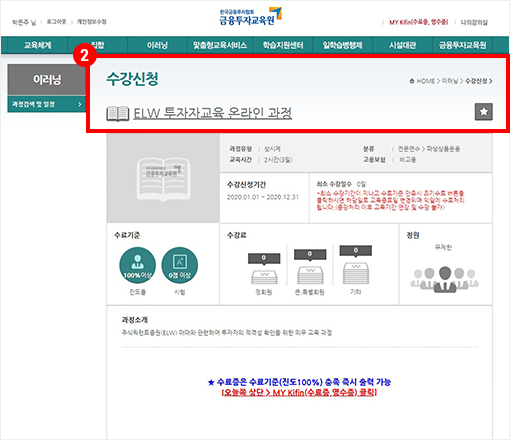Screen dimensions: 510x440
Task: Click the 수강신청 breadcrumb item
Action: coord(476,81)
